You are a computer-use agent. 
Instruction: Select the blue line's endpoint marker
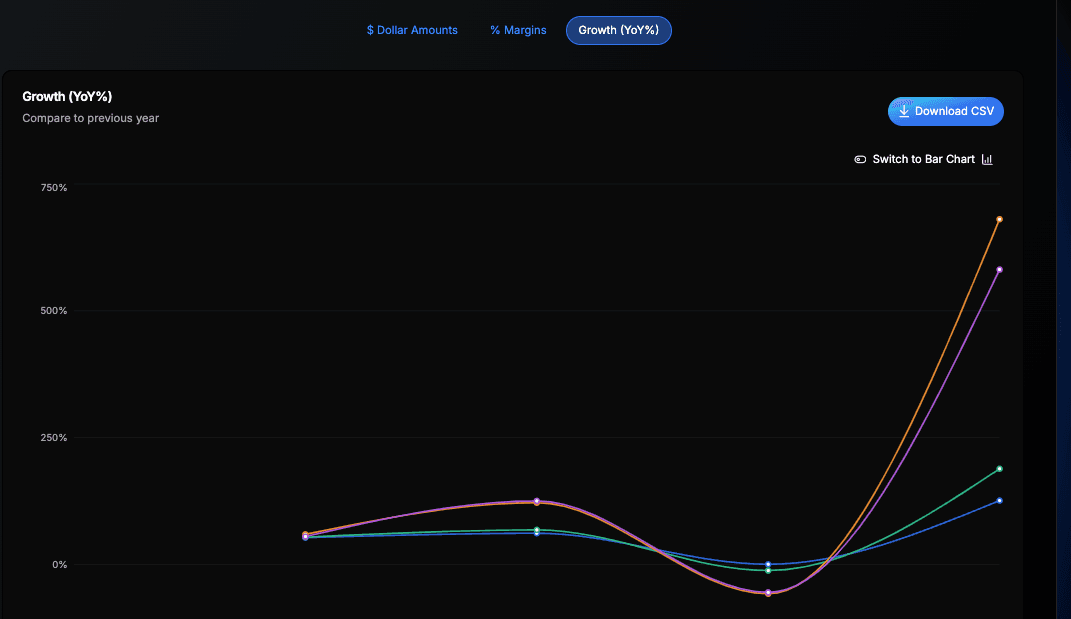tap(999, 501)
